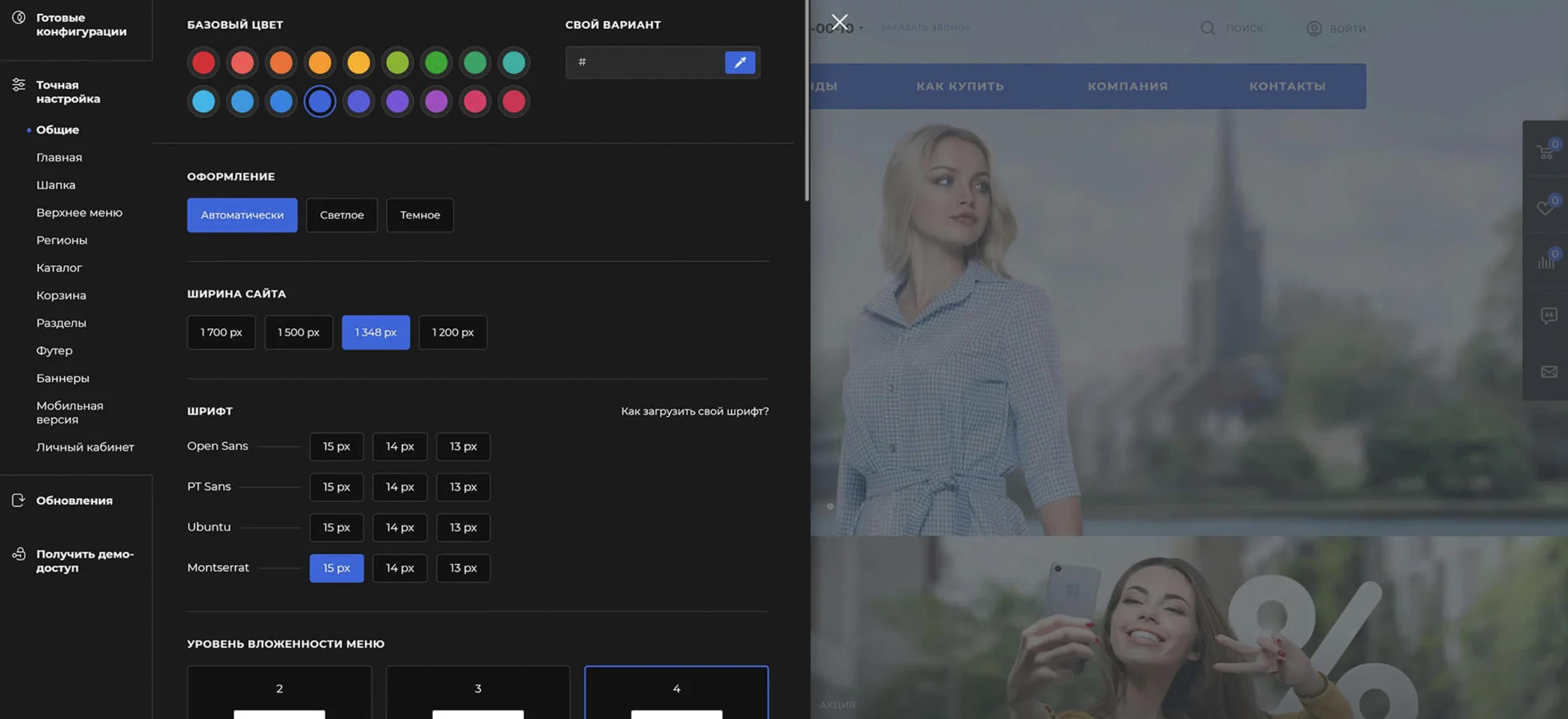Open the "Обновления" section

click(73, 500)
